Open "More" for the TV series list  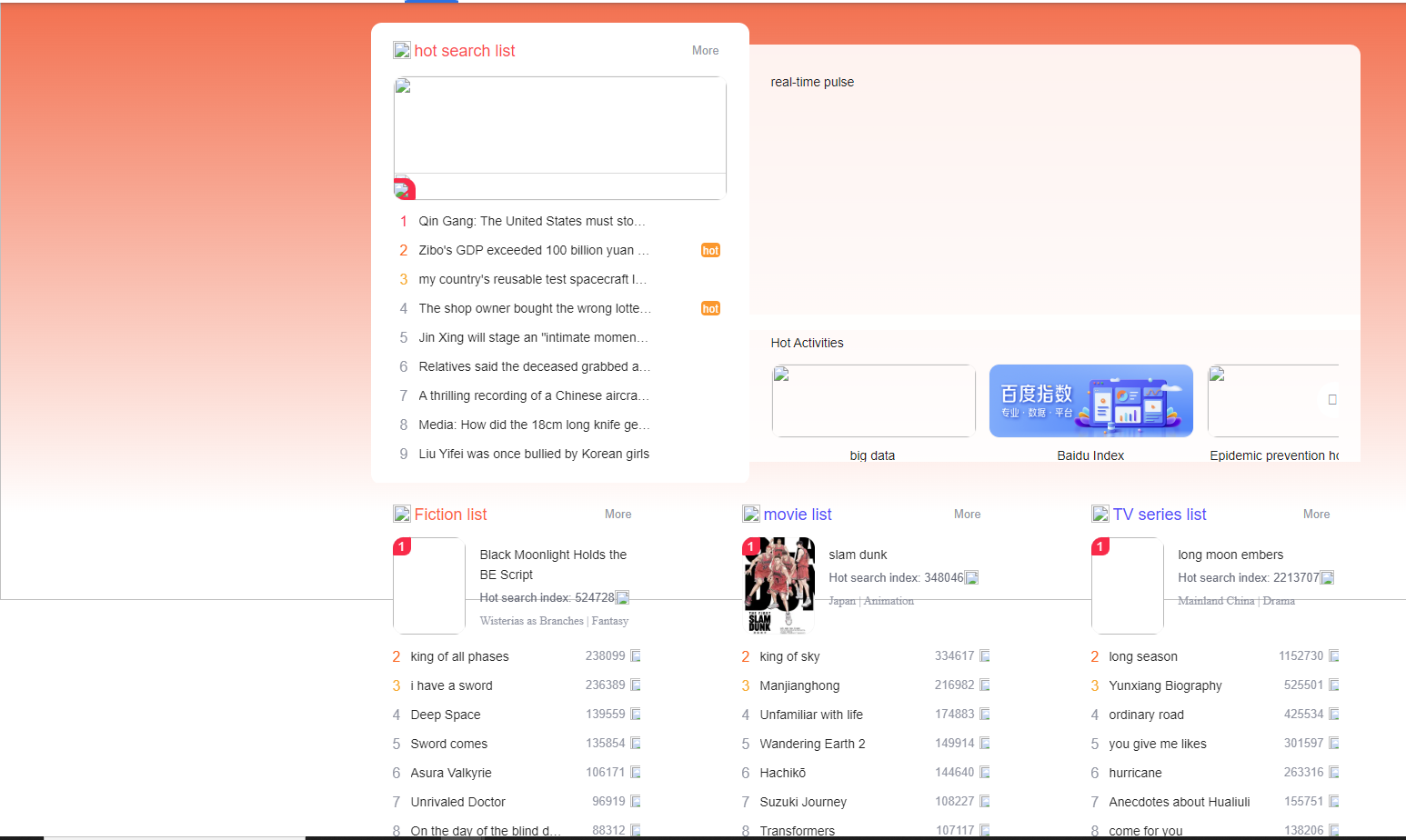[1316, 514]
